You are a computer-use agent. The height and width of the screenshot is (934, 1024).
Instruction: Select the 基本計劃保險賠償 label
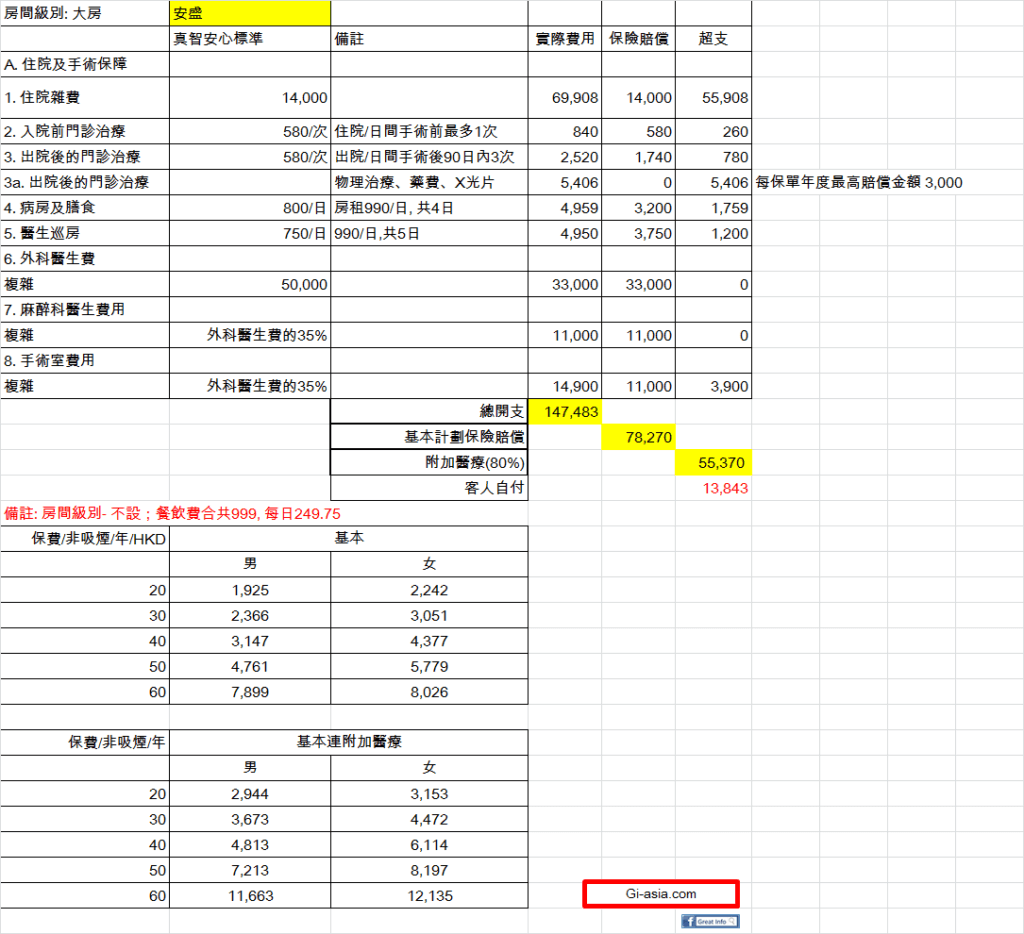tap(429, 437)
